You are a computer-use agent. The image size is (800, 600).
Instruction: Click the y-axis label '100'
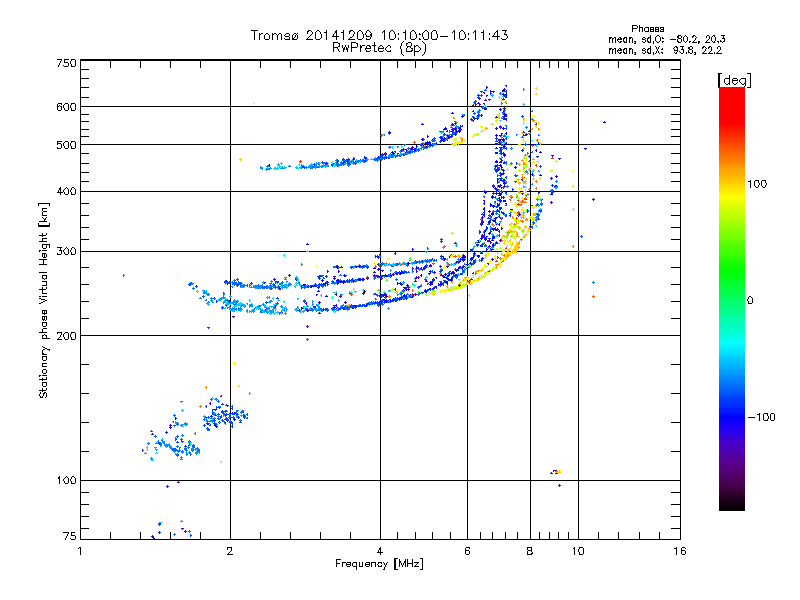(x=66, y=480)
